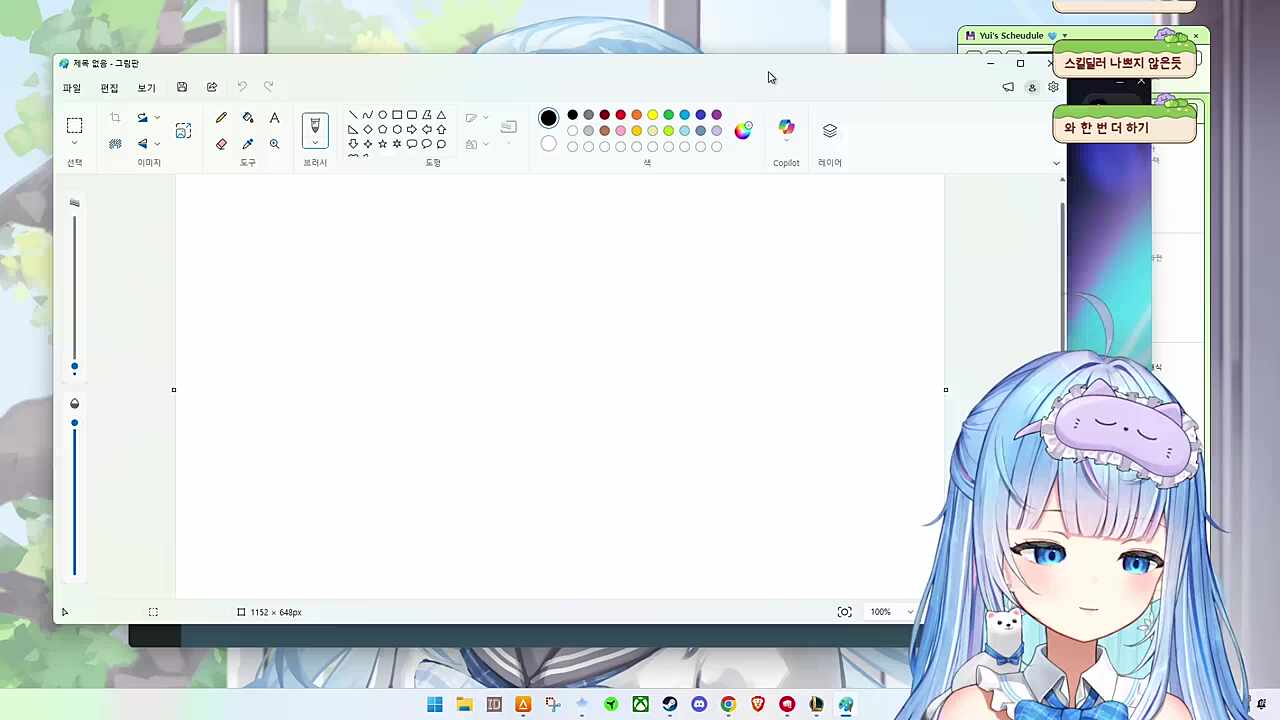The image size is (1280, 720).
Task: Click the feedback megaphone icon
Action: click(x=1008, y=87)
